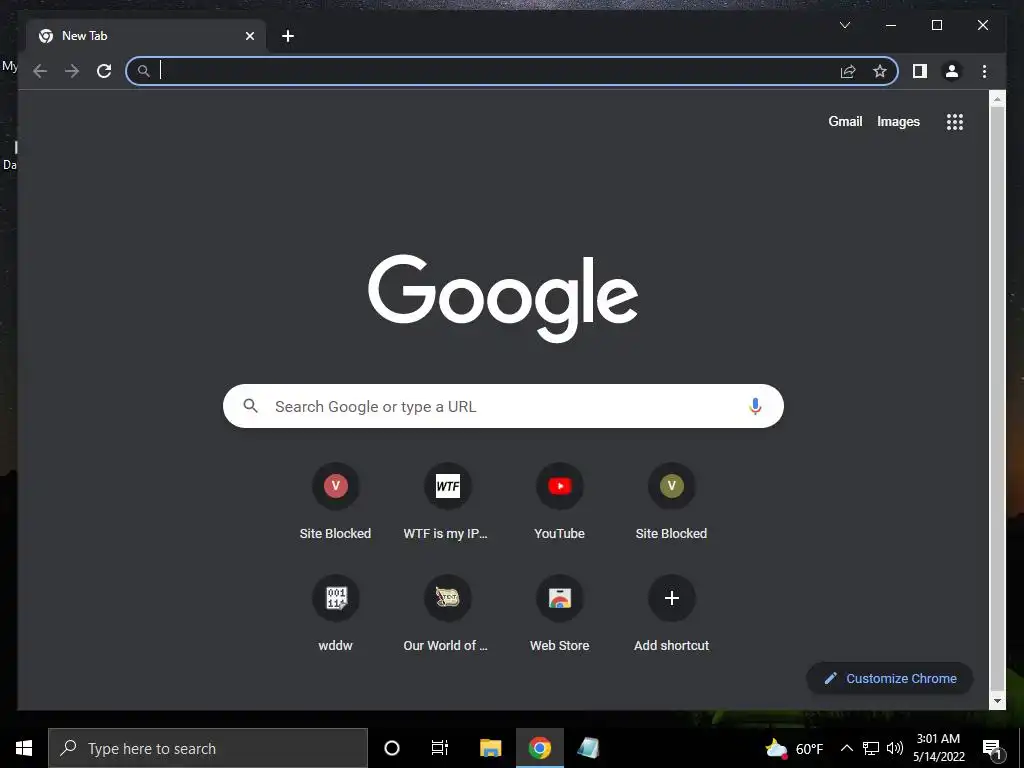Go back with the back arrow
The width and height of the screenshot is (1024, 768).
click(x=40, y=71)
